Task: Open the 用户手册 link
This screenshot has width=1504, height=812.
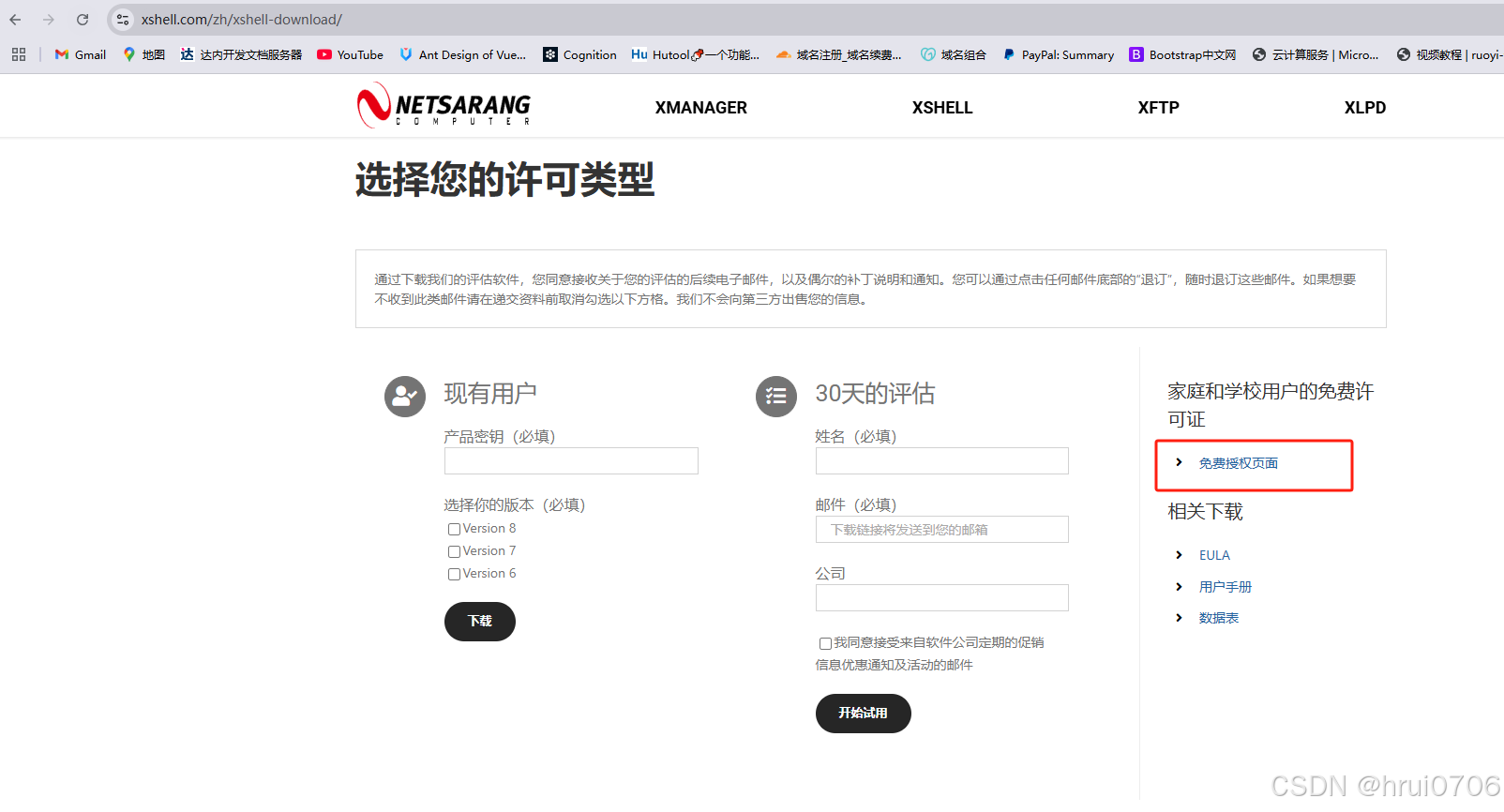Action: point(1226,587)
